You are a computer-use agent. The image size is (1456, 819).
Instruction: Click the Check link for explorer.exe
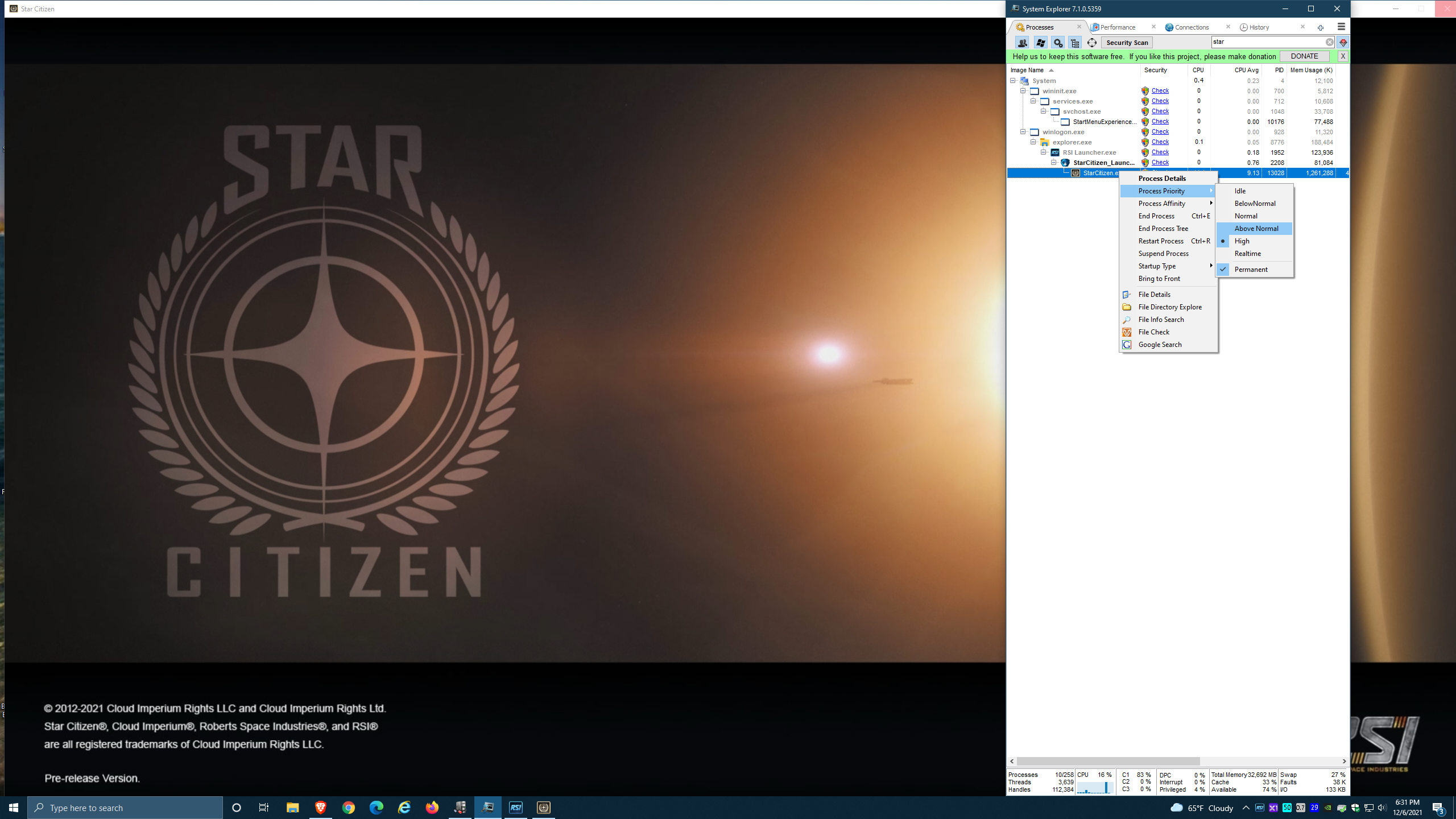click(1160, 142)
